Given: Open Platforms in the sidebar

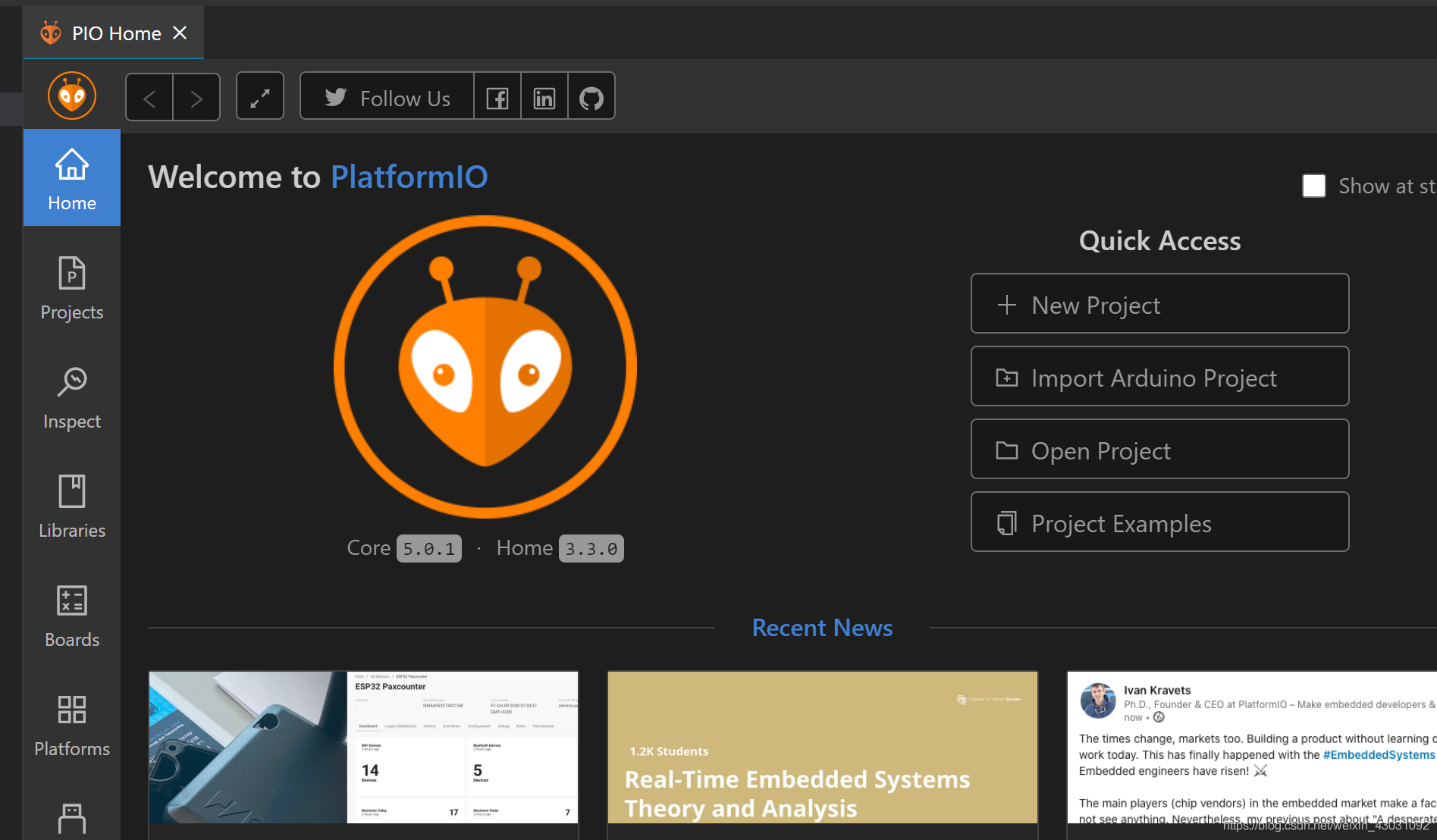Looking at the screenshot, I should 72,725.
